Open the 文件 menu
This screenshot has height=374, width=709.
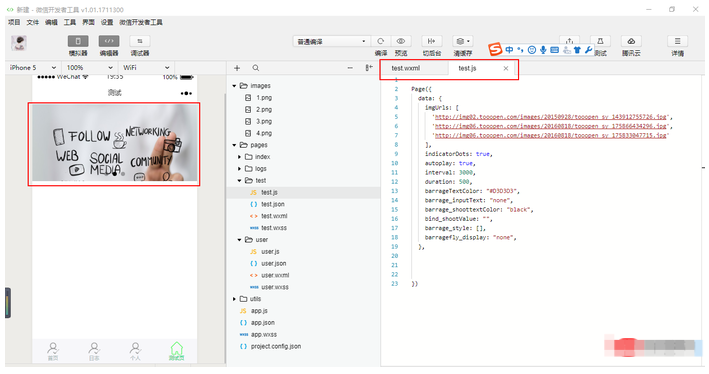[33, 22]
